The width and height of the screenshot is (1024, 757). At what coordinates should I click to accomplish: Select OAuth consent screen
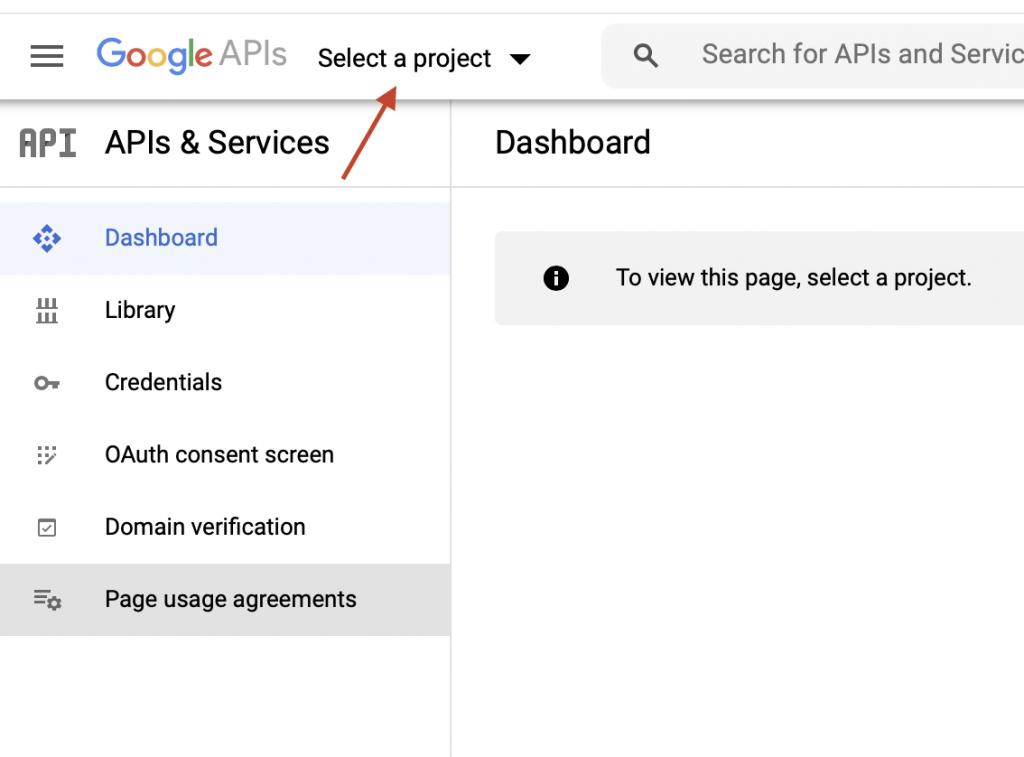(225, 455)
